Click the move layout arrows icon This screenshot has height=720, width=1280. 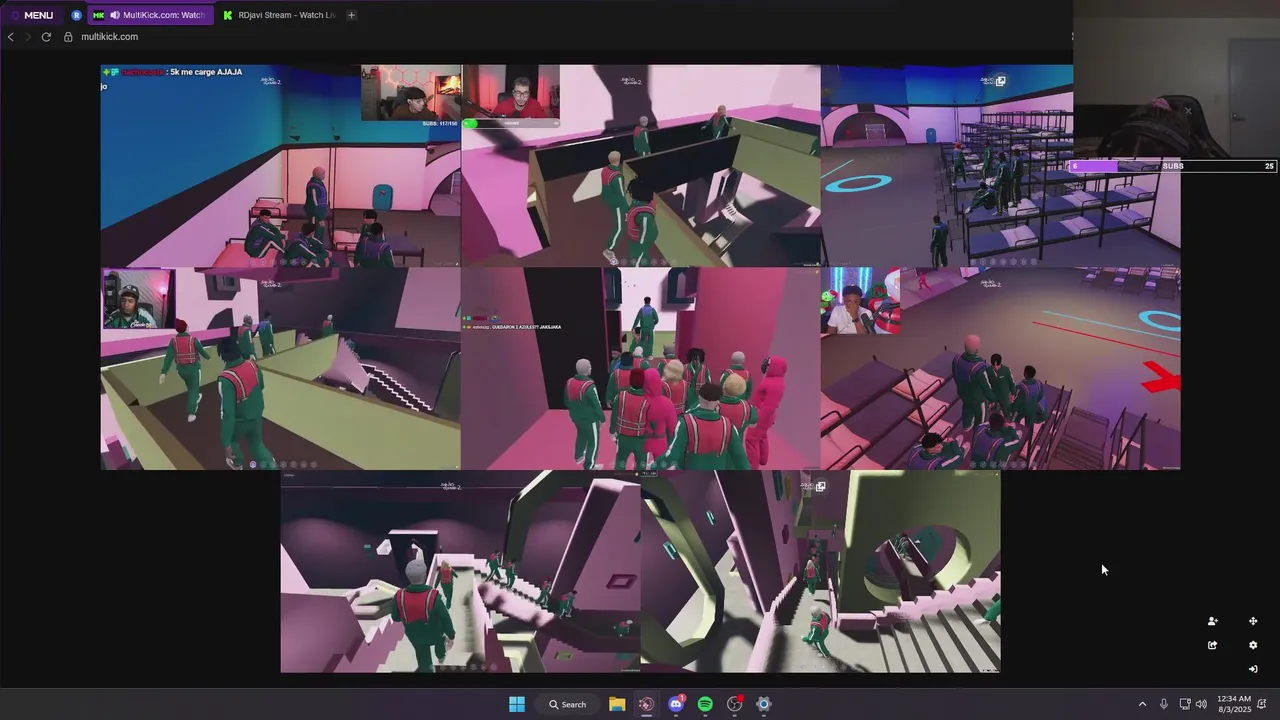click(x=1253, y=621)
